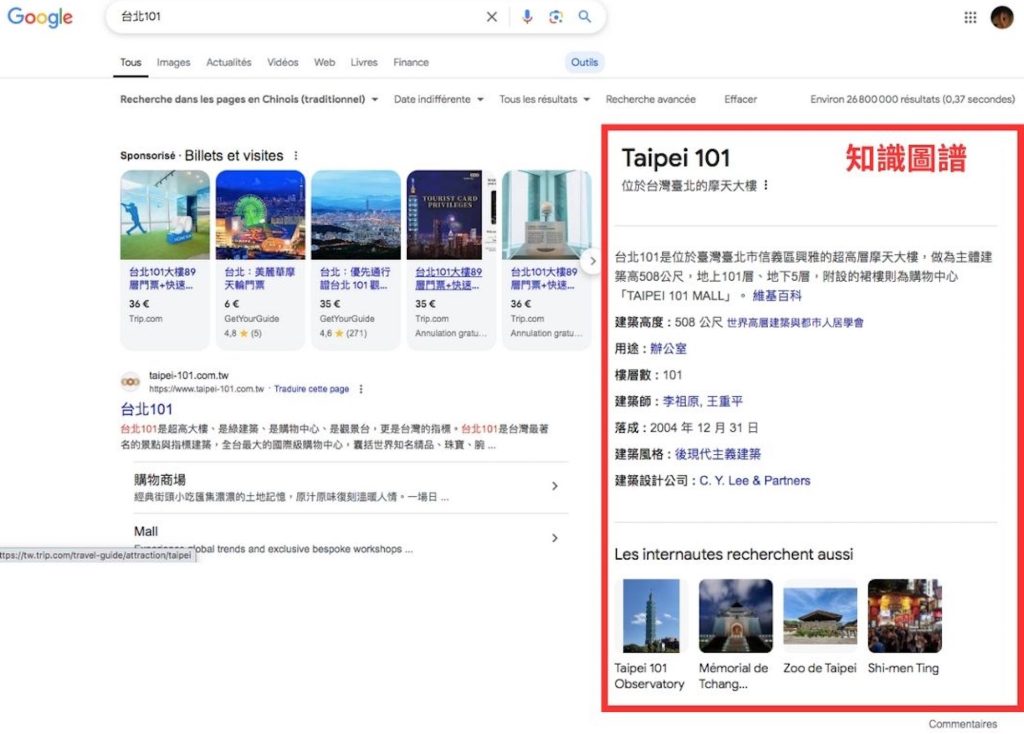Viewport: 1024px width, 734px height.
Task: Click Traduire cette page link
Action: coord(312,389)
